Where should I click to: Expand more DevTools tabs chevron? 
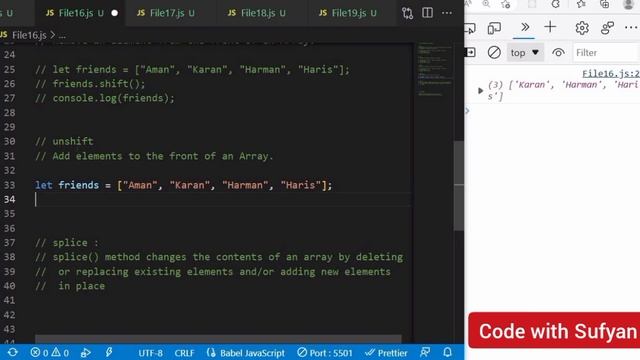pos(525,27)
